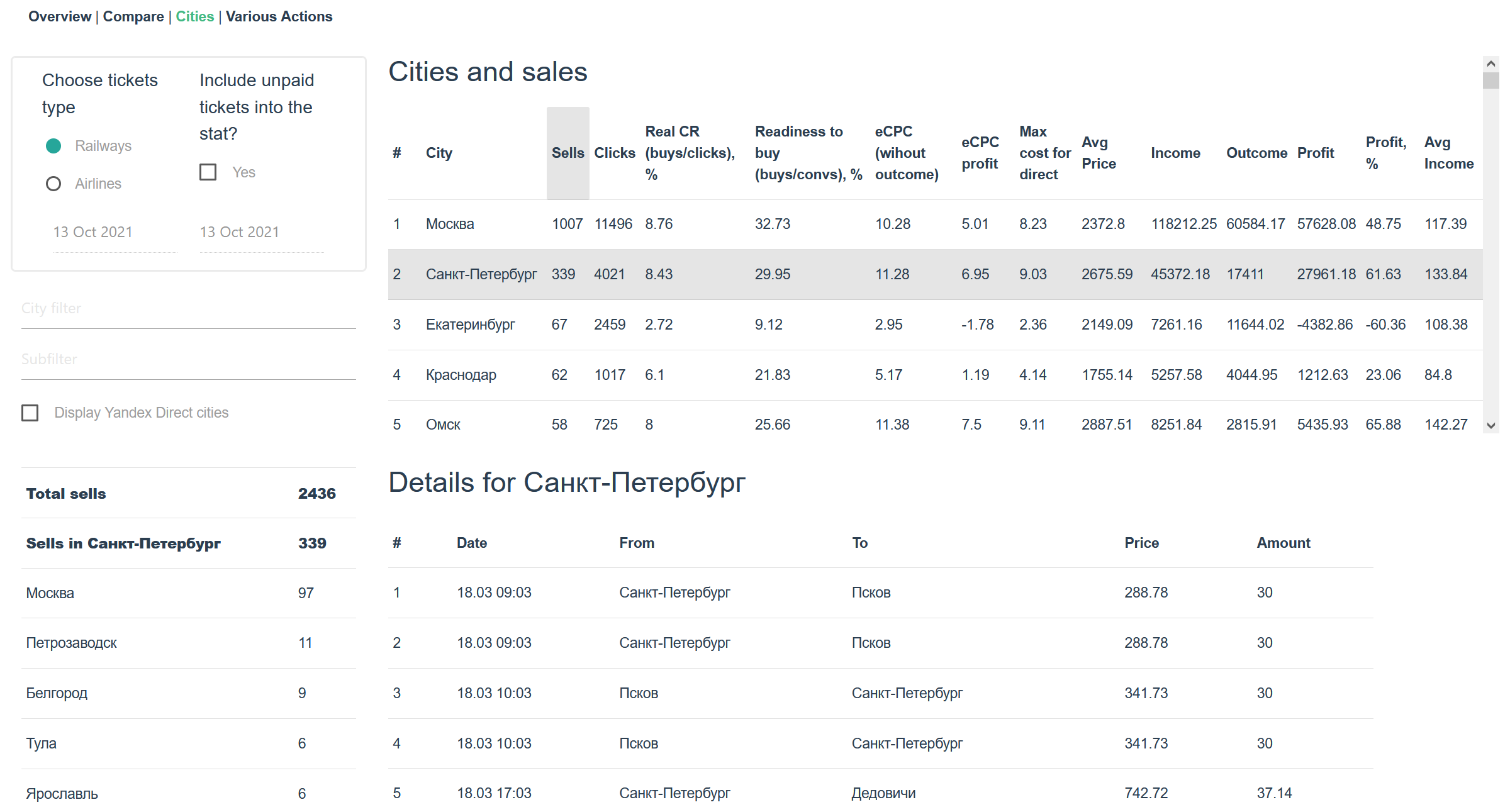
Task: Sort by the Income column header
Action: point(1175,153)
